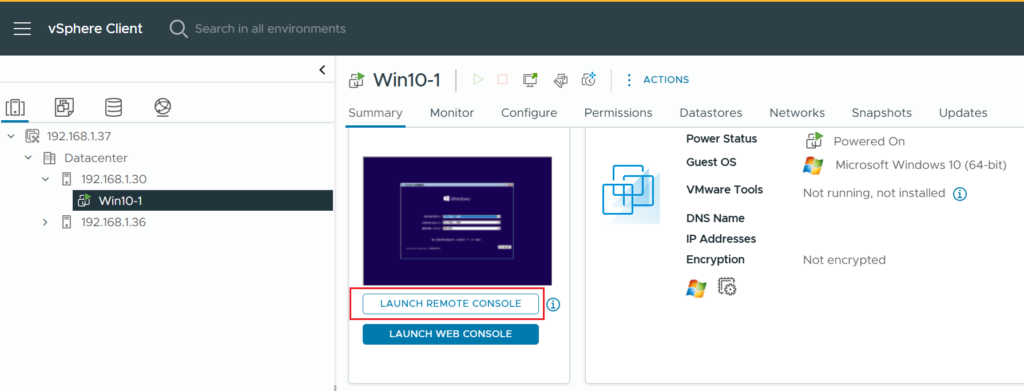Image resolution: width=1024 pixels, height=391 pixels.
Task: Click info icon beside Launch Remote Console
Action: pos(553,304)
